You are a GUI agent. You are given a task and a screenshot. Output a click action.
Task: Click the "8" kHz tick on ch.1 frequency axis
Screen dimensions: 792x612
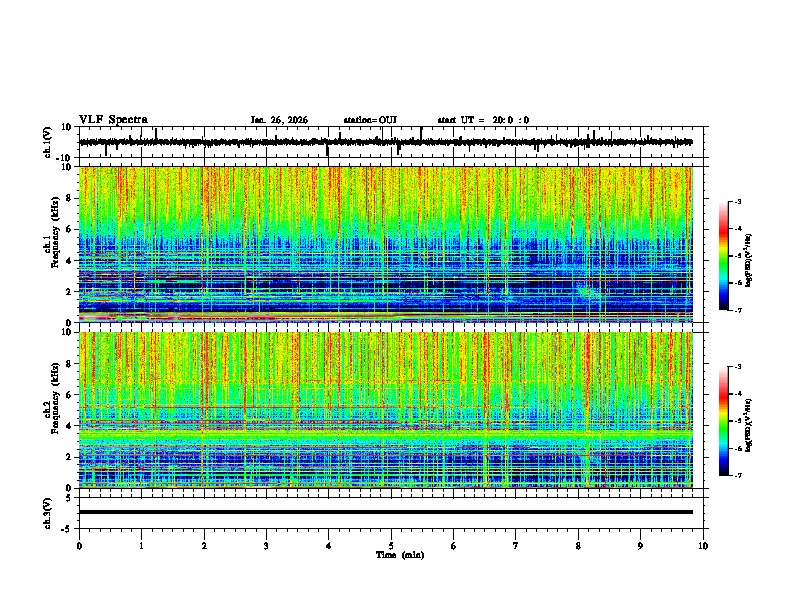click(70, 198)
